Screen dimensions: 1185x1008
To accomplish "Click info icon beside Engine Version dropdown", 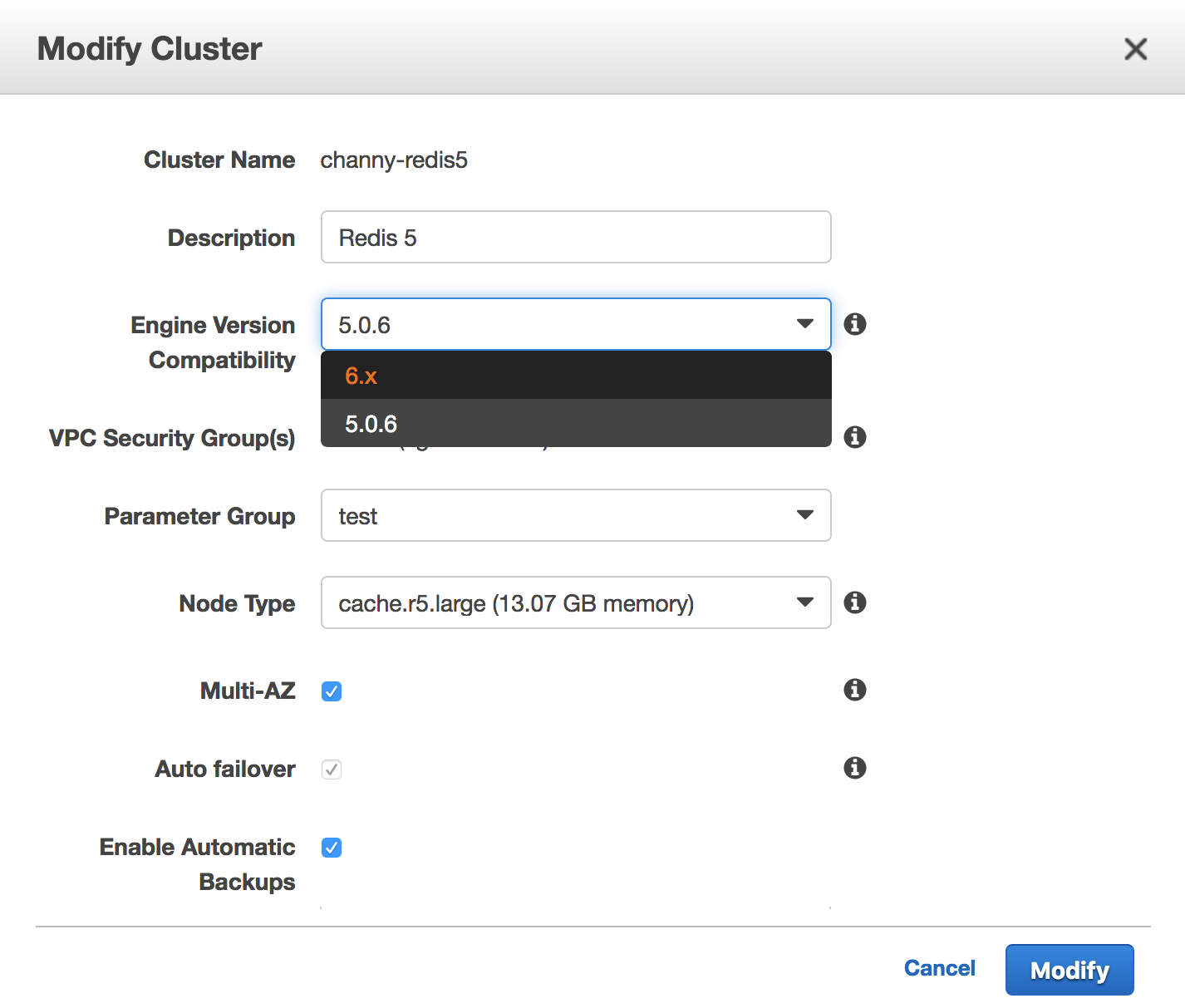I will point(854,324).
